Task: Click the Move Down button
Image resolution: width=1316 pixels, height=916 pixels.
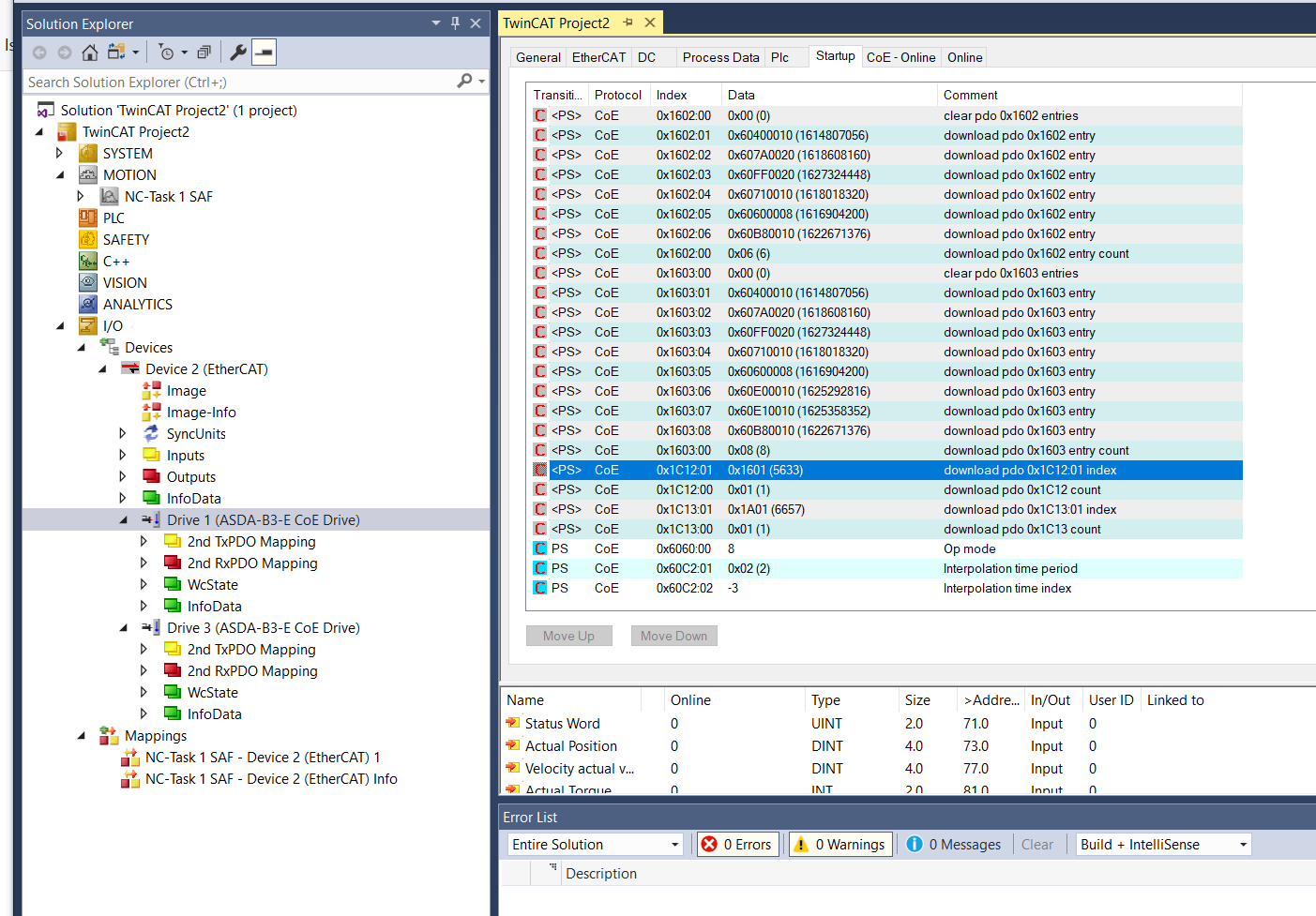Action: (x=673, y=636)
